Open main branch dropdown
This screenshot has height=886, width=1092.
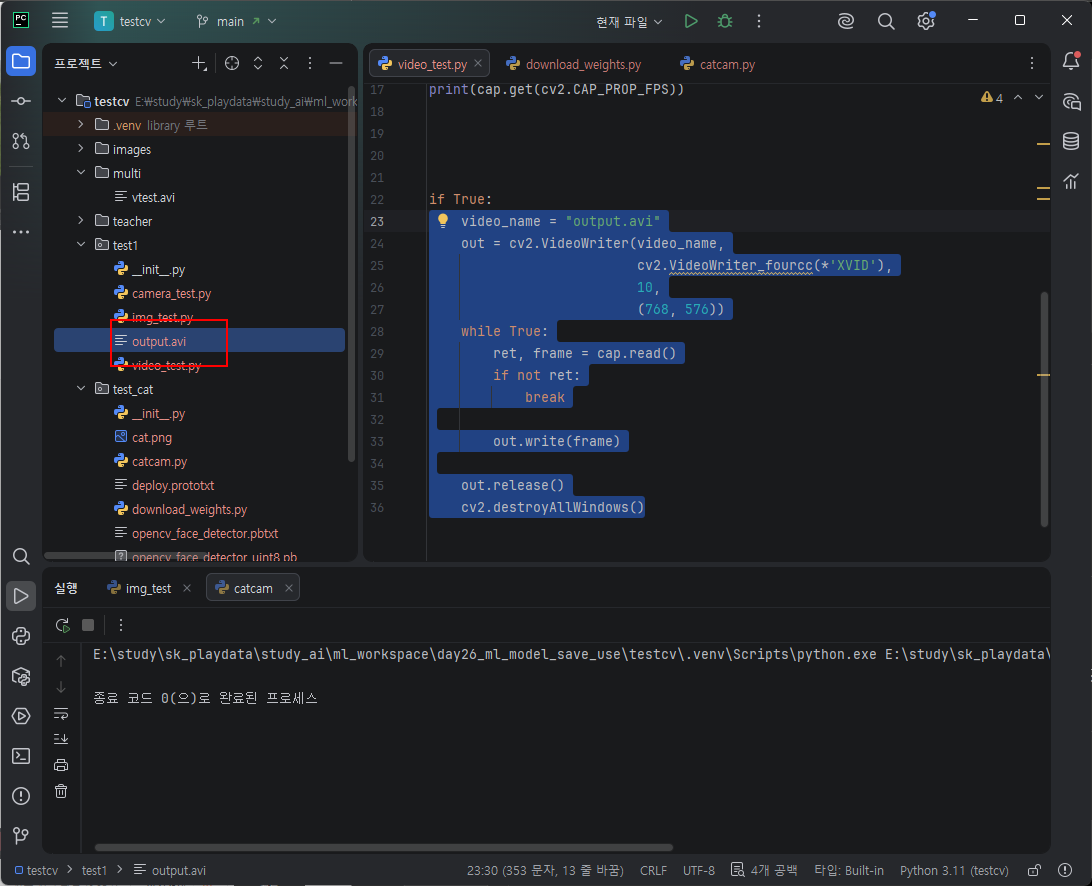236,22
